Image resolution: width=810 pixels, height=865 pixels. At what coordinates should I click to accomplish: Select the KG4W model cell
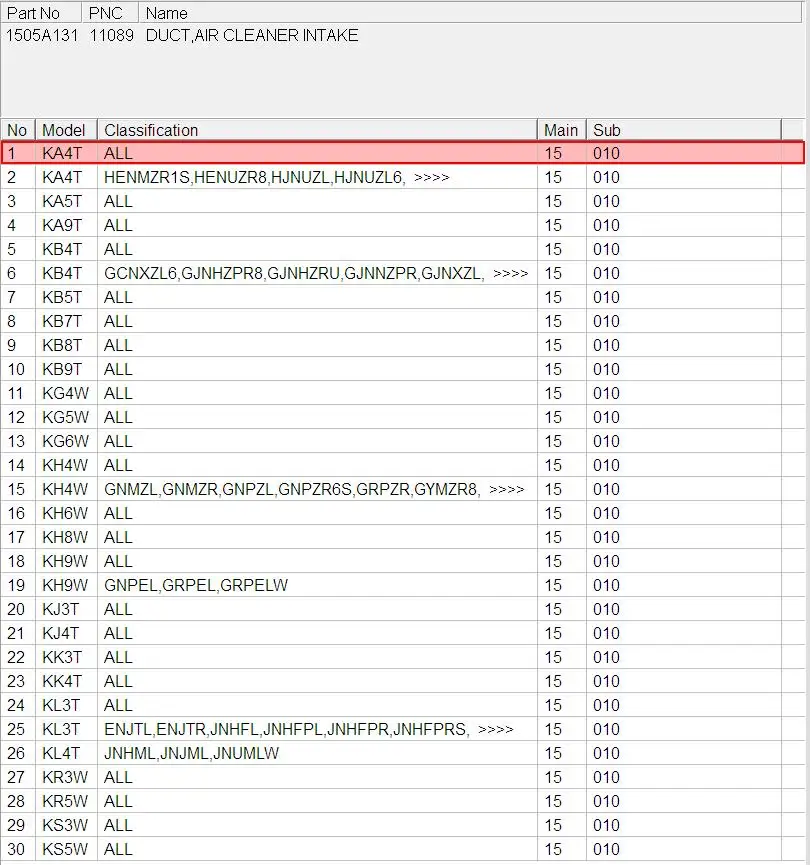tap(65, 393)
